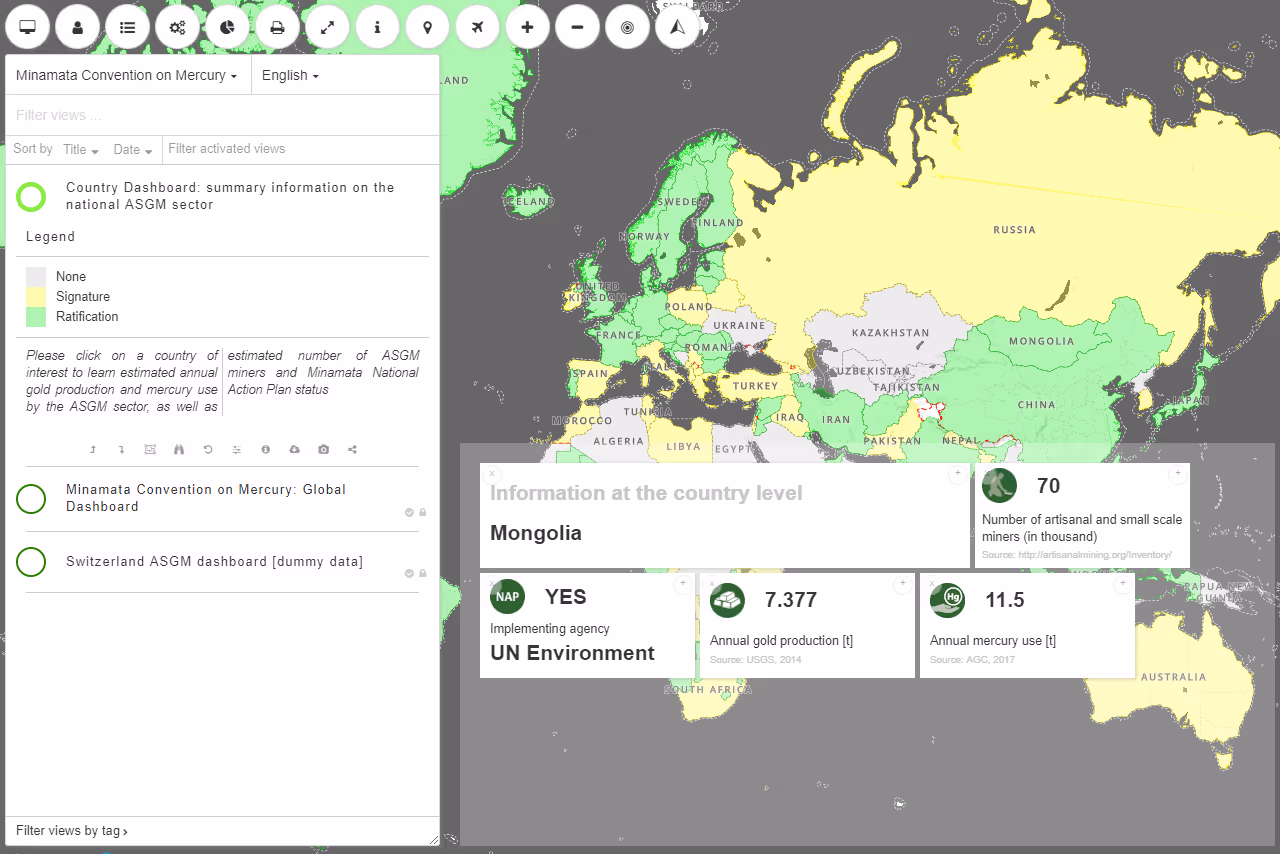Click the Hg mercury icon
Image resolution: width=1280 pixels, height=854 pixels.
tap(947, 600)
